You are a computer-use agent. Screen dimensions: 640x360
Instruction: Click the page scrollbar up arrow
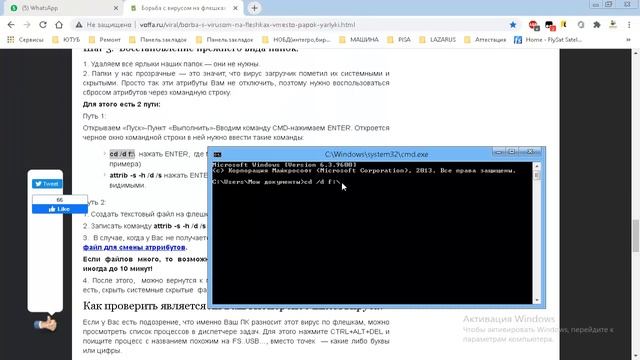[636, 53]
